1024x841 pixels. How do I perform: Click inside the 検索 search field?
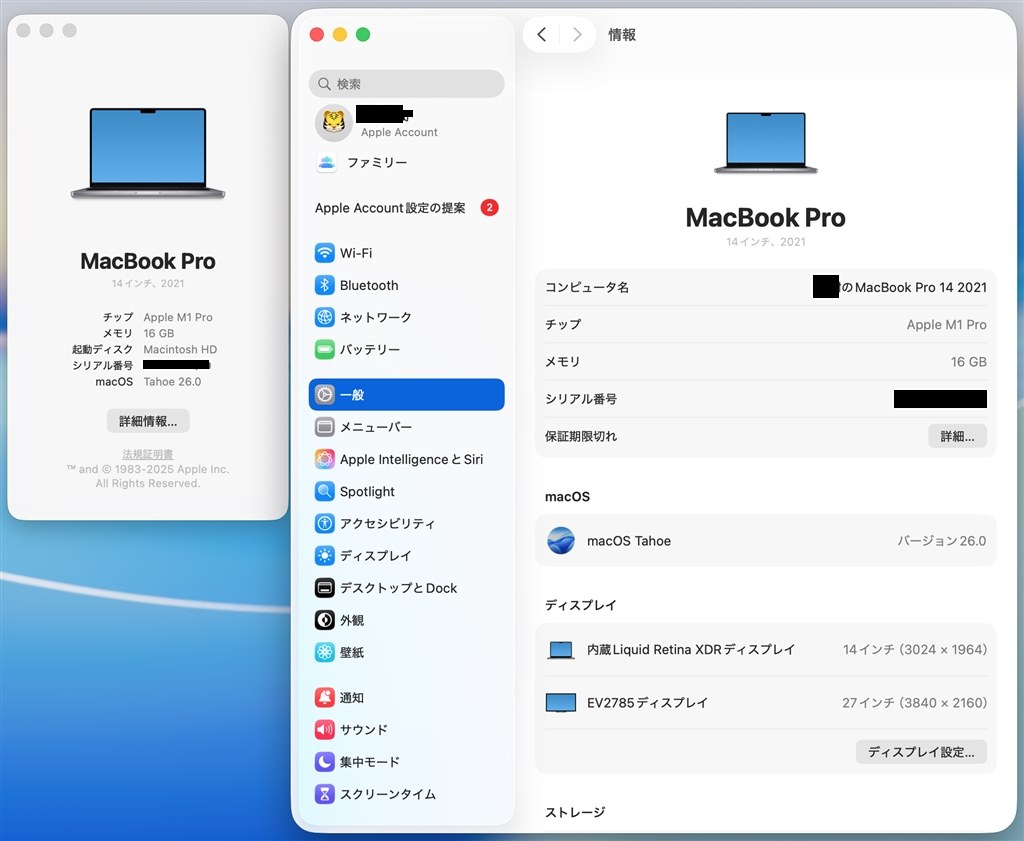[x=406, y=84]
